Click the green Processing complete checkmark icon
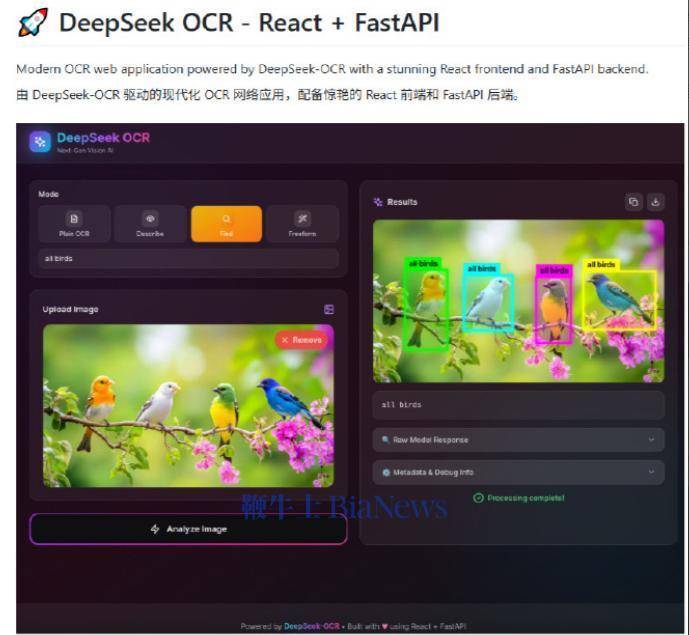 [478, 498]
